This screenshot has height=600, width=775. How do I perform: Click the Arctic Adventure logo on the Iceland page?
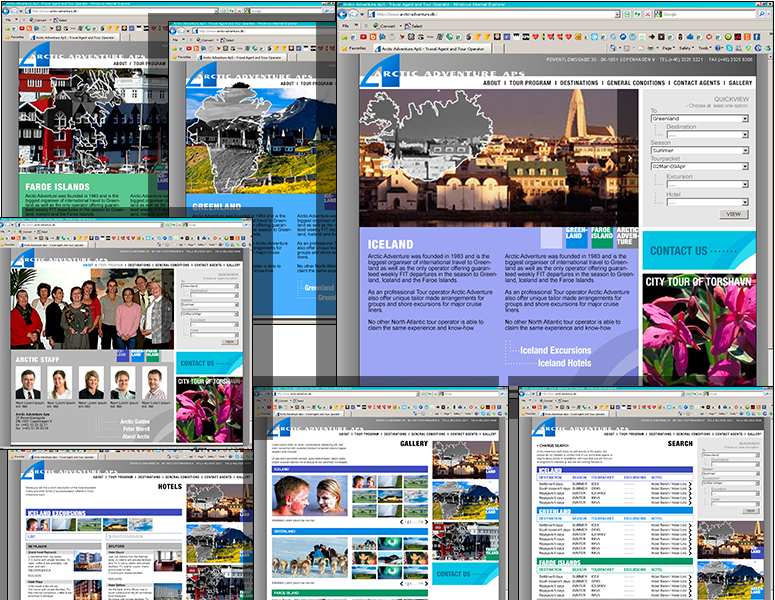point(380,71)
